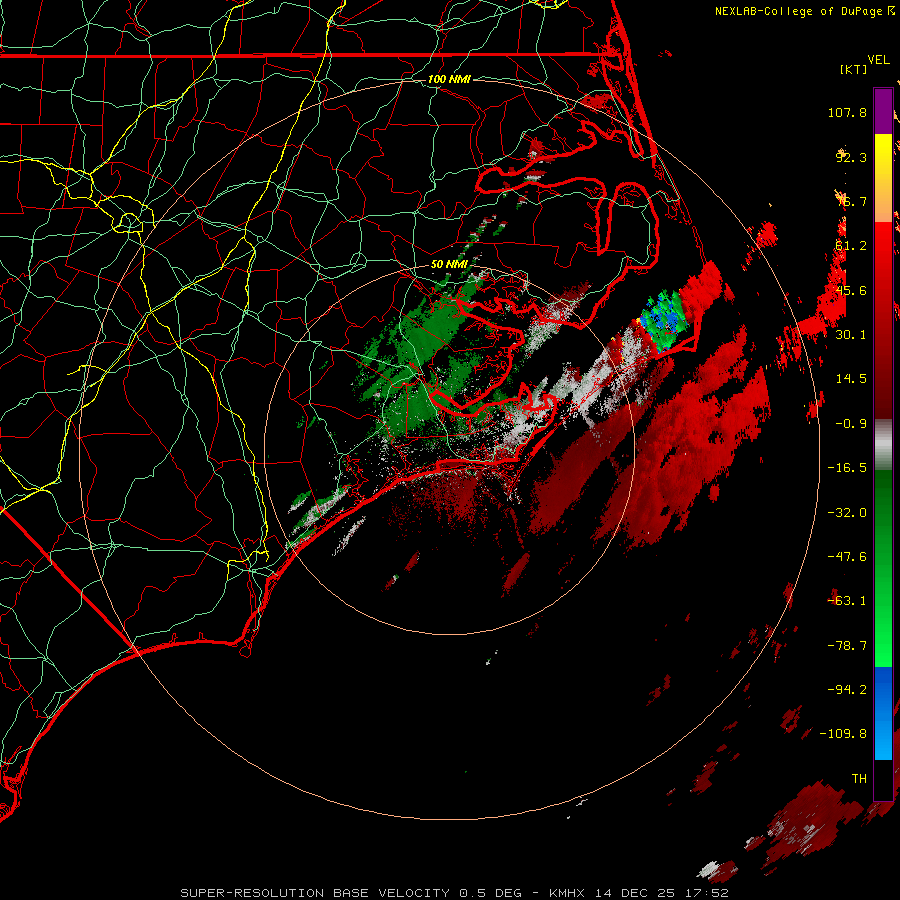This screenshot has width=900, height=900.
Task: Click the 107.8 velocity scale value
Action: coord(847,112)
